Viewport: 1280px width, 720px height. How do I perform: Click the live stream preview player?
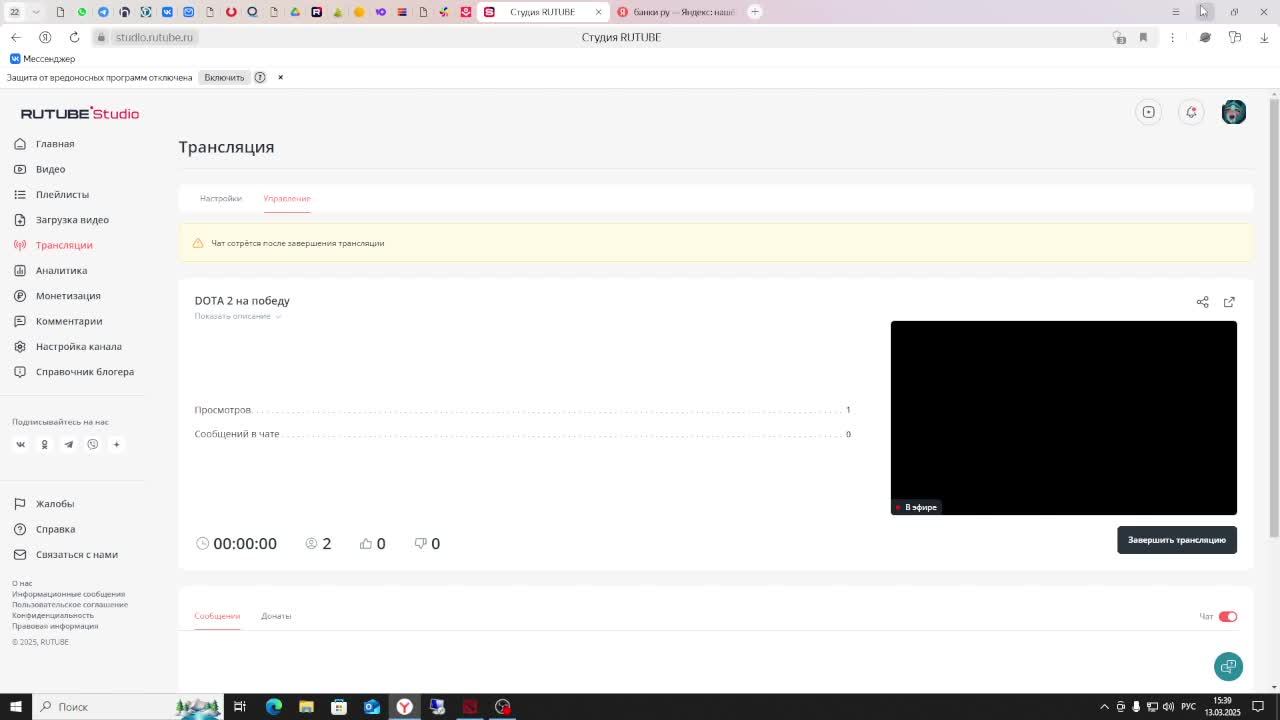1064,418
